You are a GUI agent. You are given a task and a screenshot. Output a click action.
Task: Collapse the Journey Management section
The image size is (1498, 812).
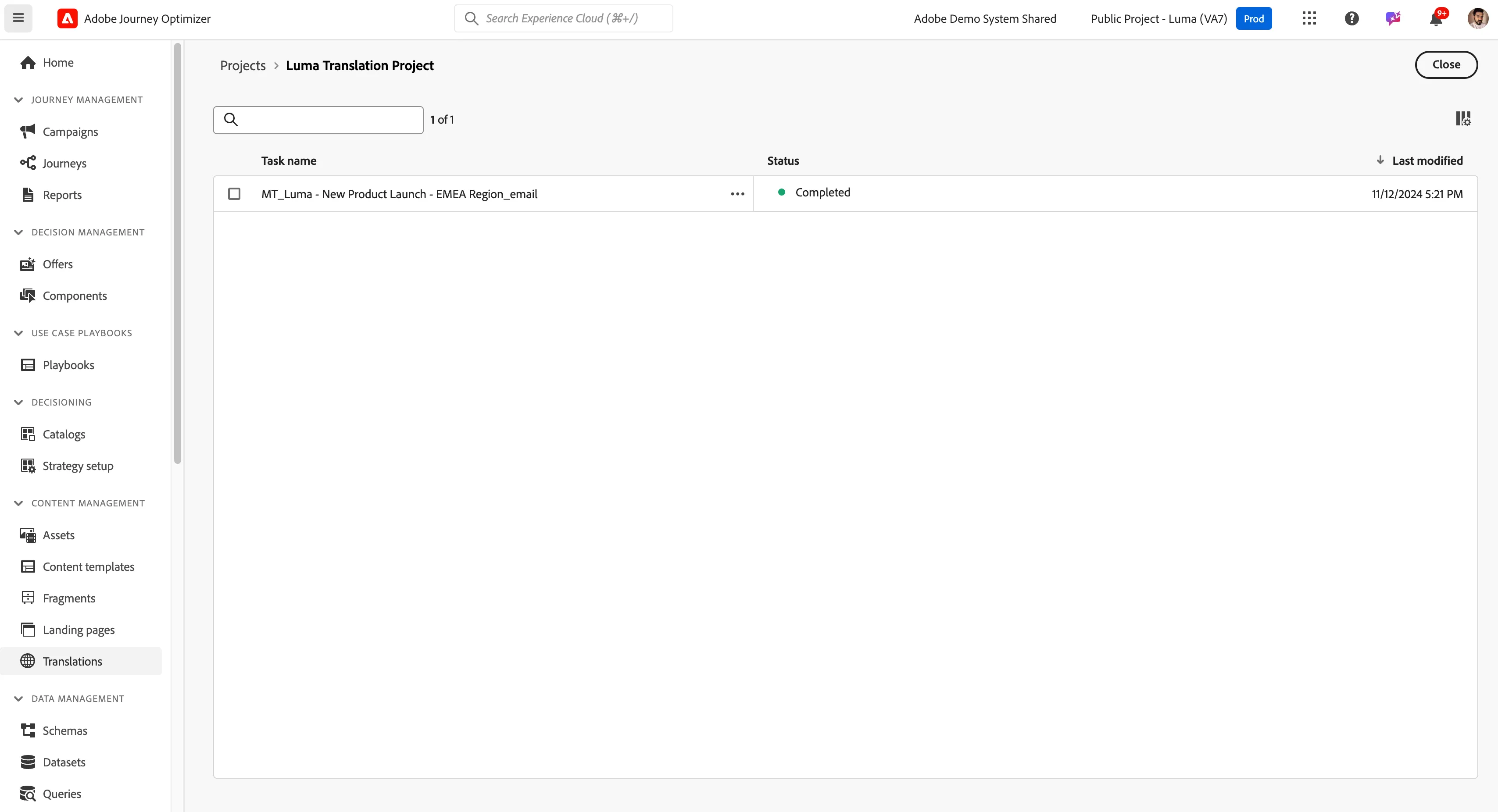click(18, 100)
